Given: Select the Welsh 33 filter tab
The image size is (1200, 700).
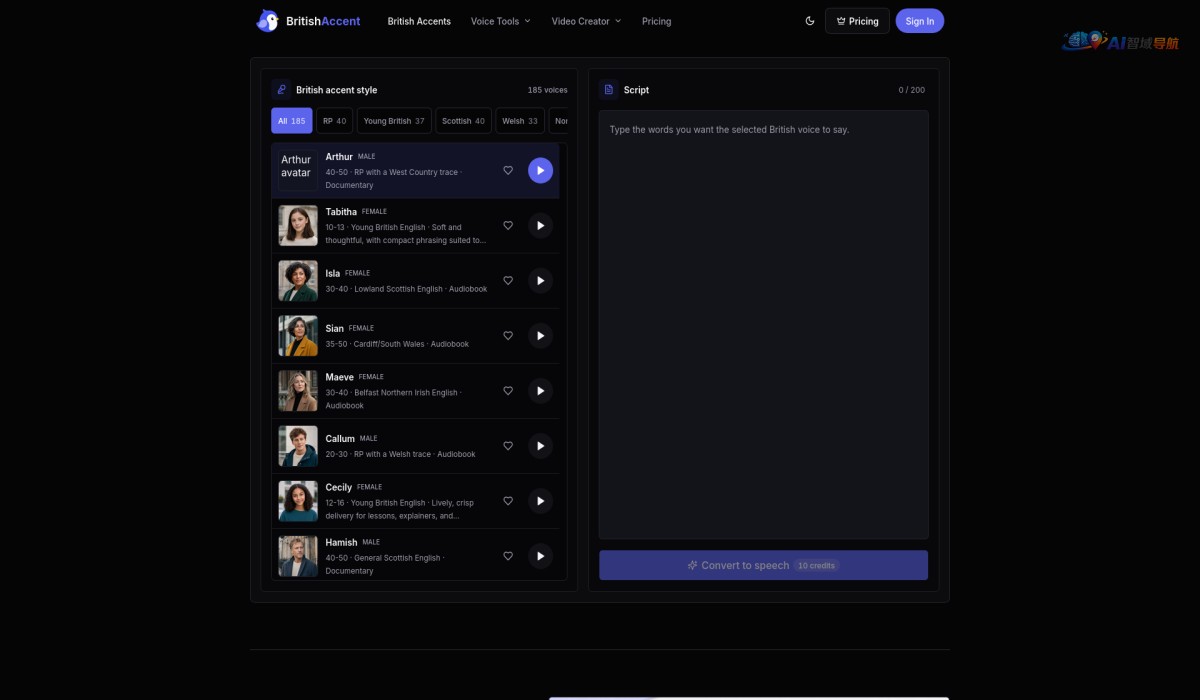Looking at the screenshot, I should coord(520,121).
